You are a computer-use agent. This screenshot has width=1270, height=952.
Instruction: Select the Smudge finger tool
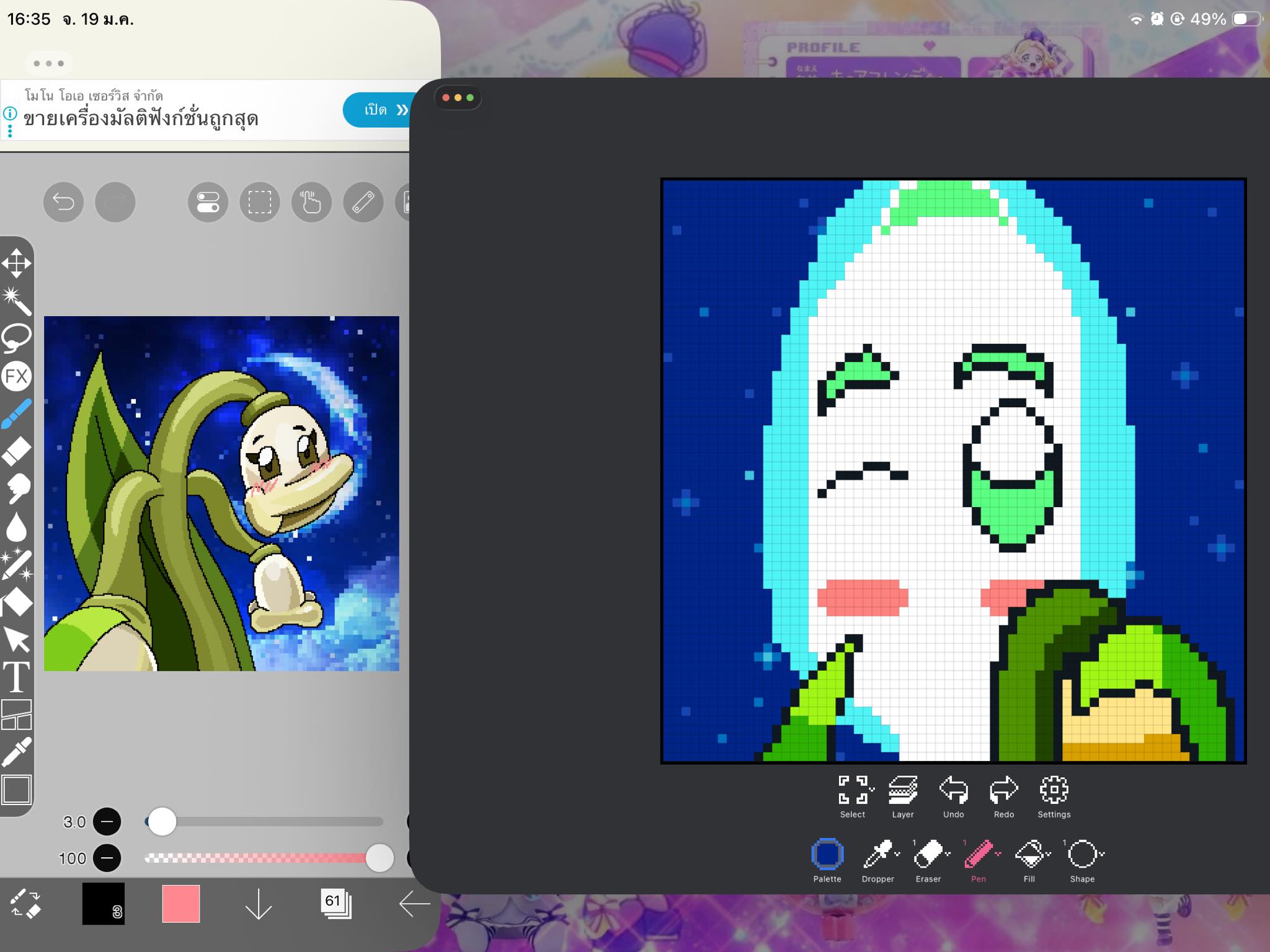point(17,488)
